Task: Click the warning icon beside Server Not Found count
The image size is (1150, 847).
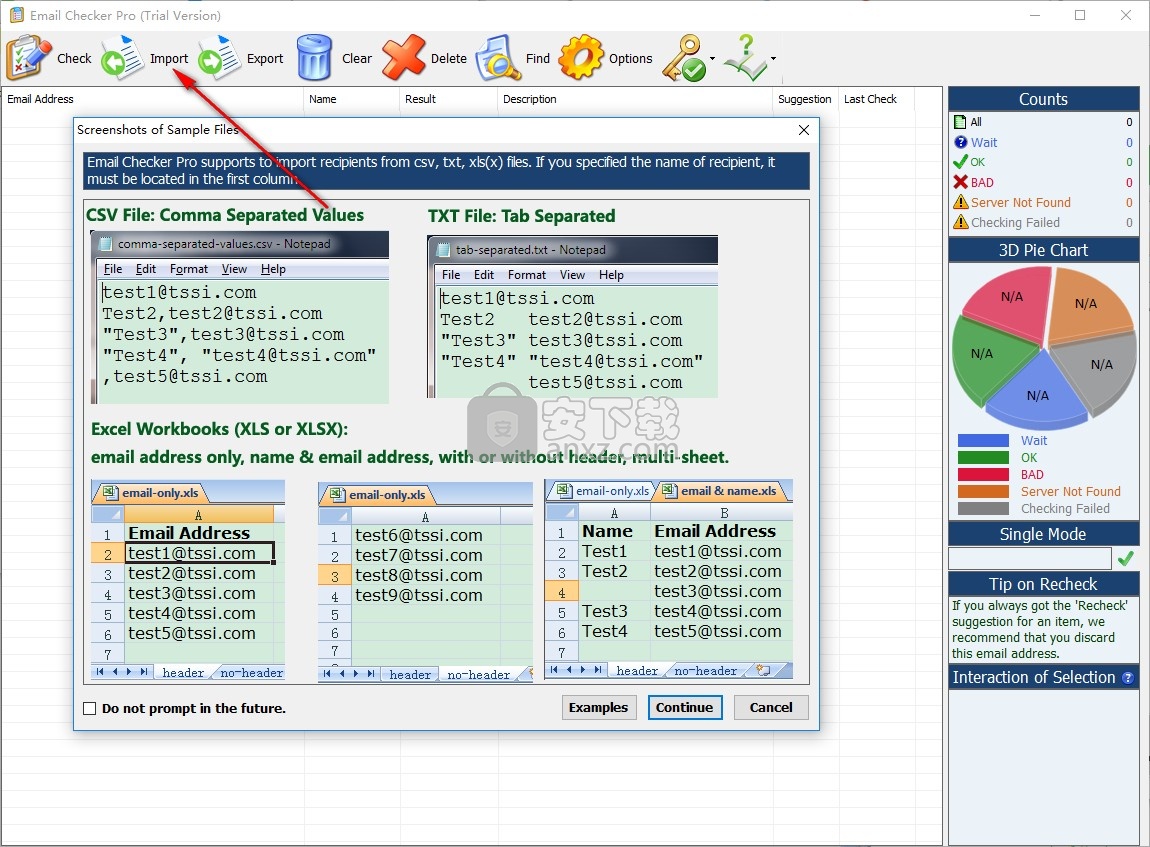Action: [961, 202]
